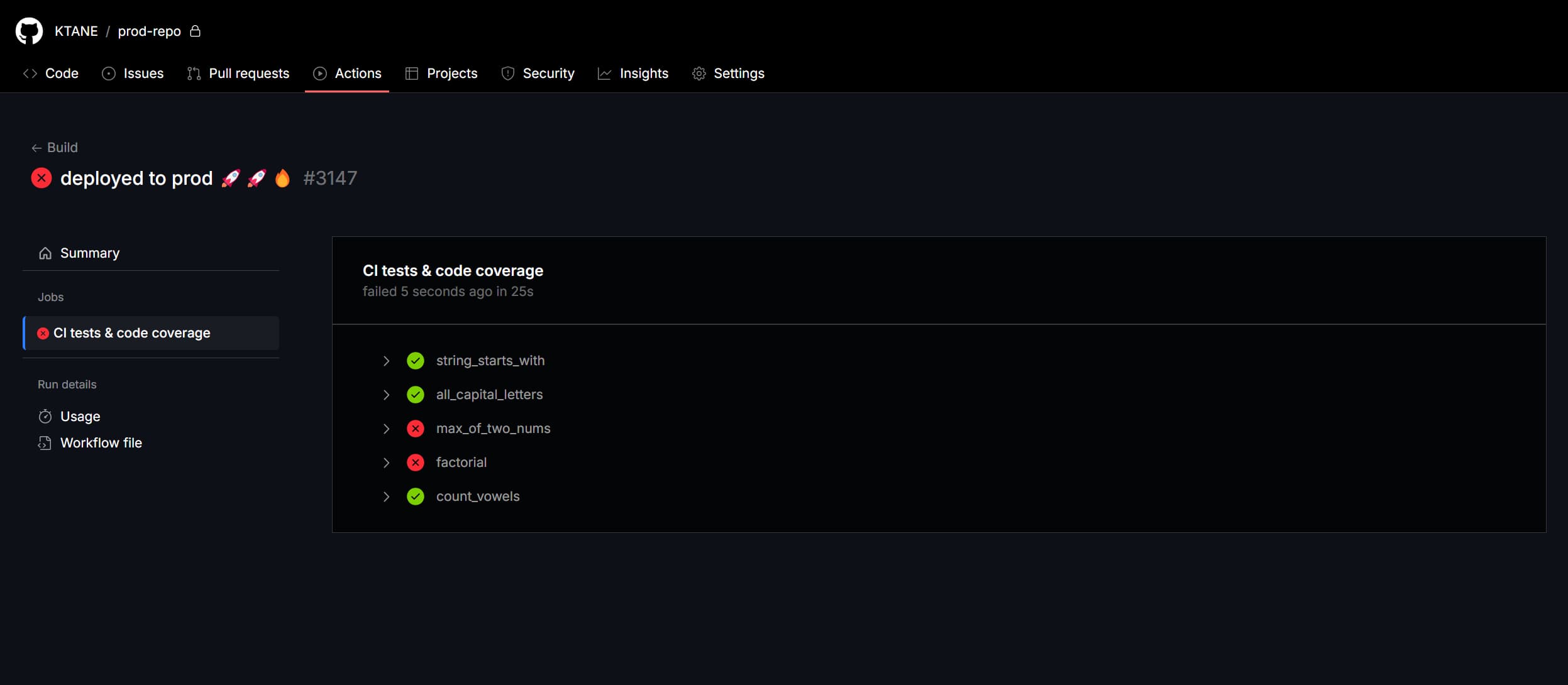The width and height of the screenshot is (1568, 685).
Task: Expand the all_capital_letters step chevron
Action: [386, 395]
